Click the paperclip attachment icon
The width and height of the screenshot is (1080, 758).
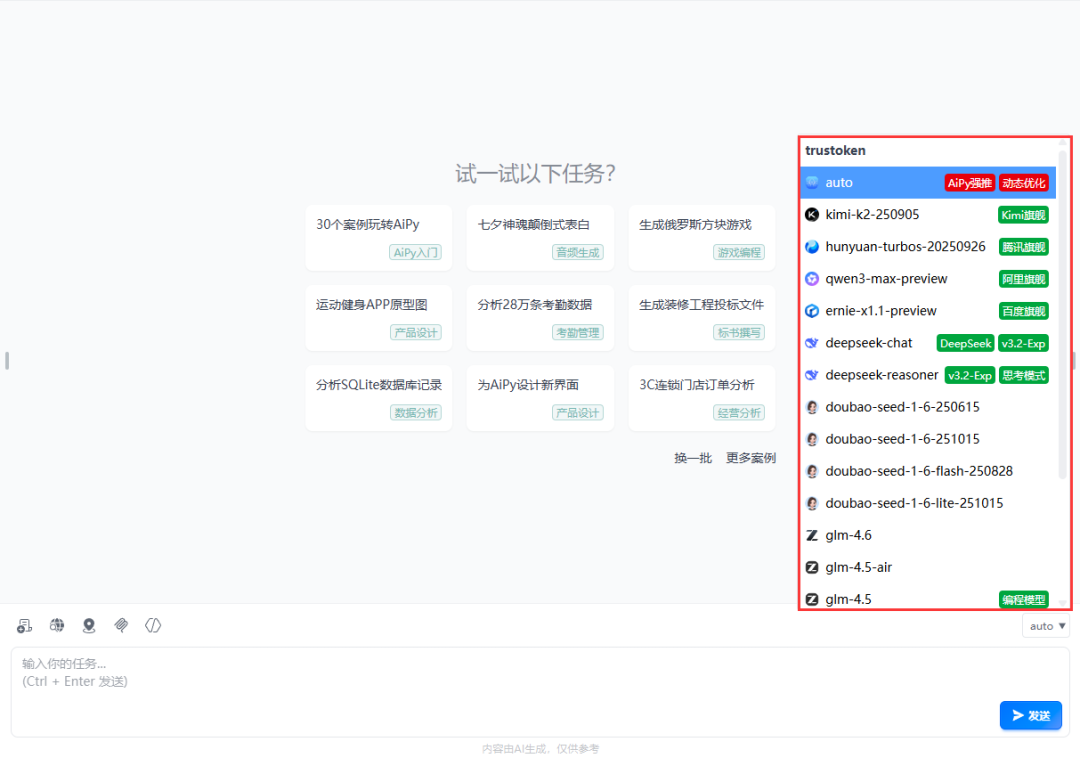121,625
